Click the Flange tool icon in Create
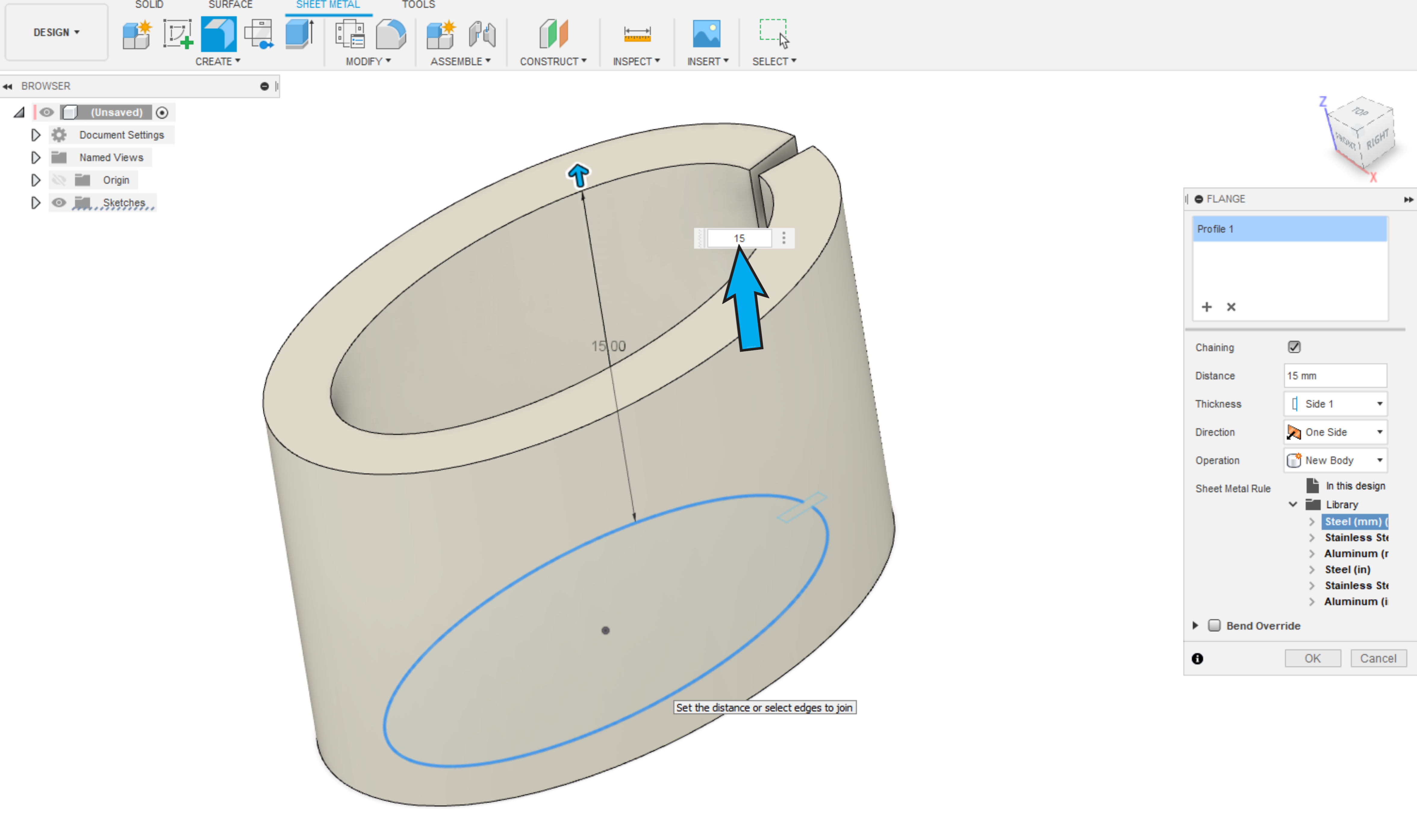This screenshot has width=1417, height=840. click(x=219, y=34)
